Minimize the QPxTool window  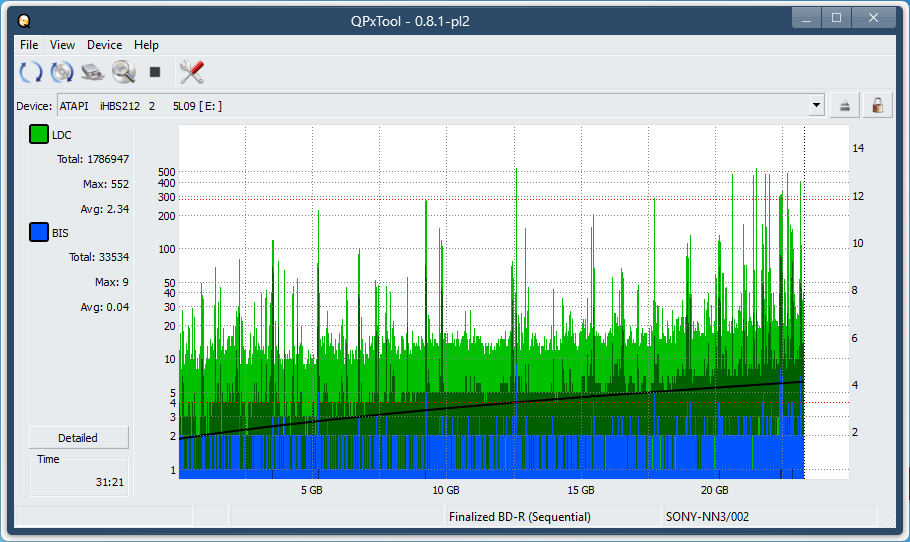[806, 19]
